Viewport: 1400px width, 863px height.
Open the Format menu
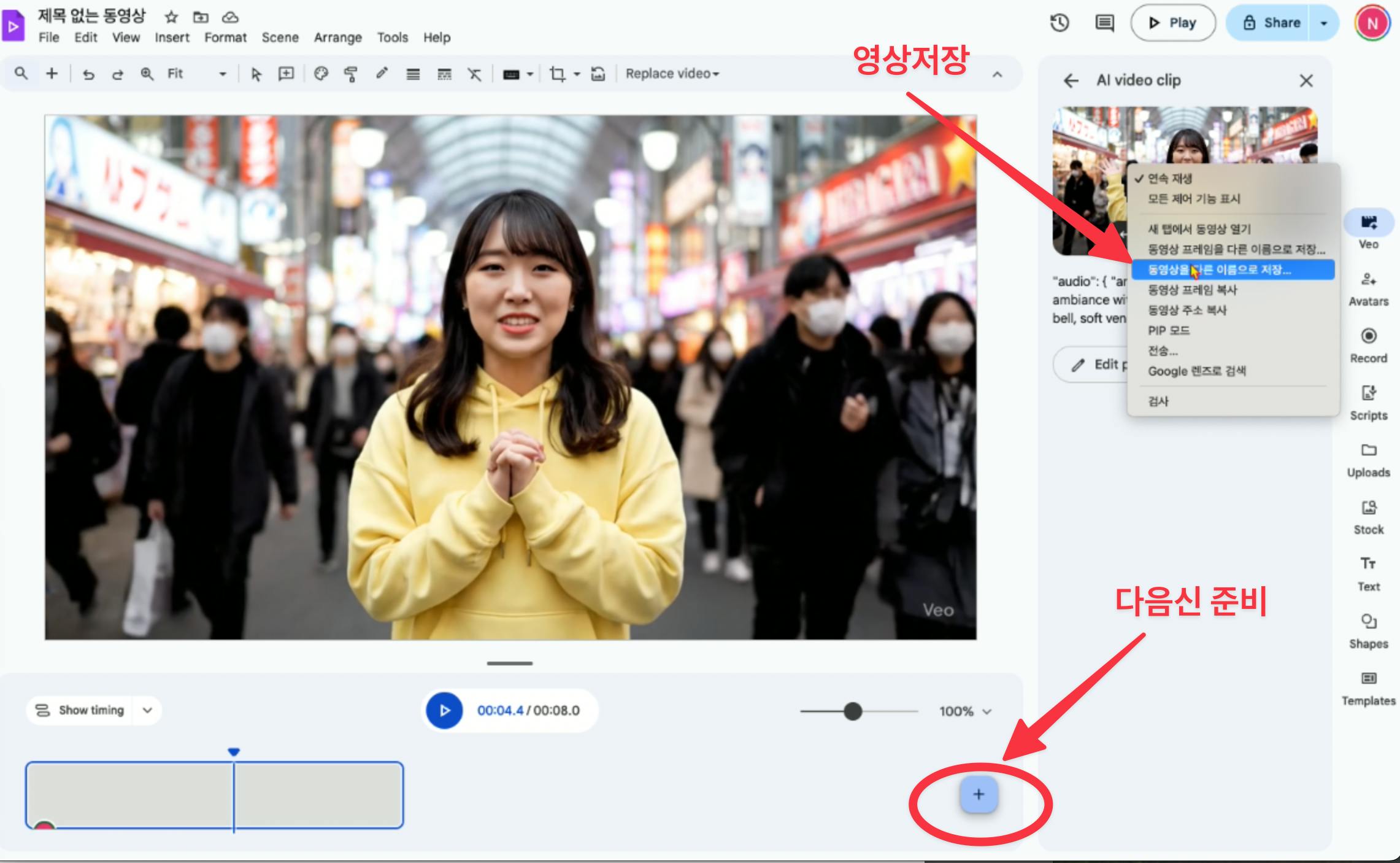(x=225, y=37)
